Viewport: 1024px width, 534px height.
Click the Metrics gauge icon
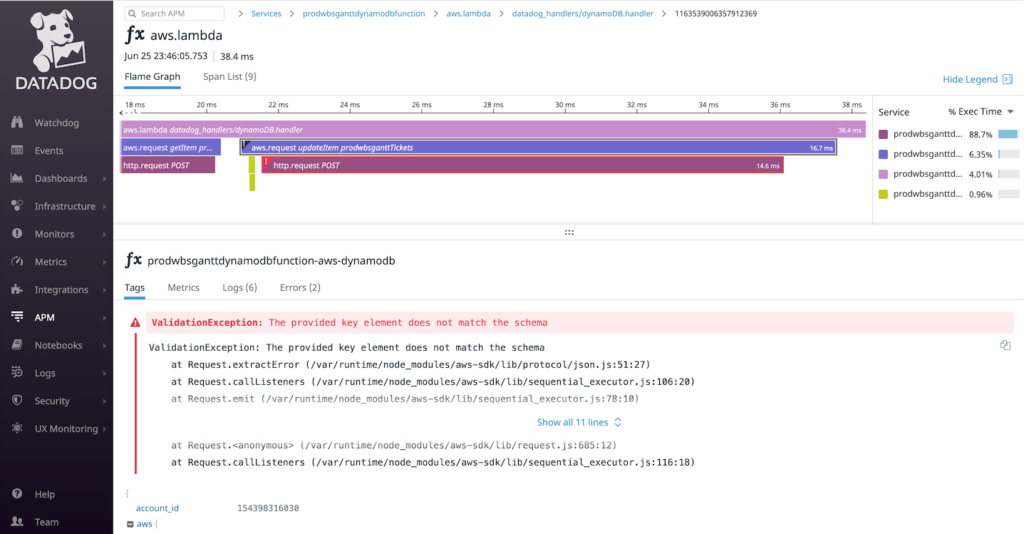pyautogui.click(x=17, y=261)
